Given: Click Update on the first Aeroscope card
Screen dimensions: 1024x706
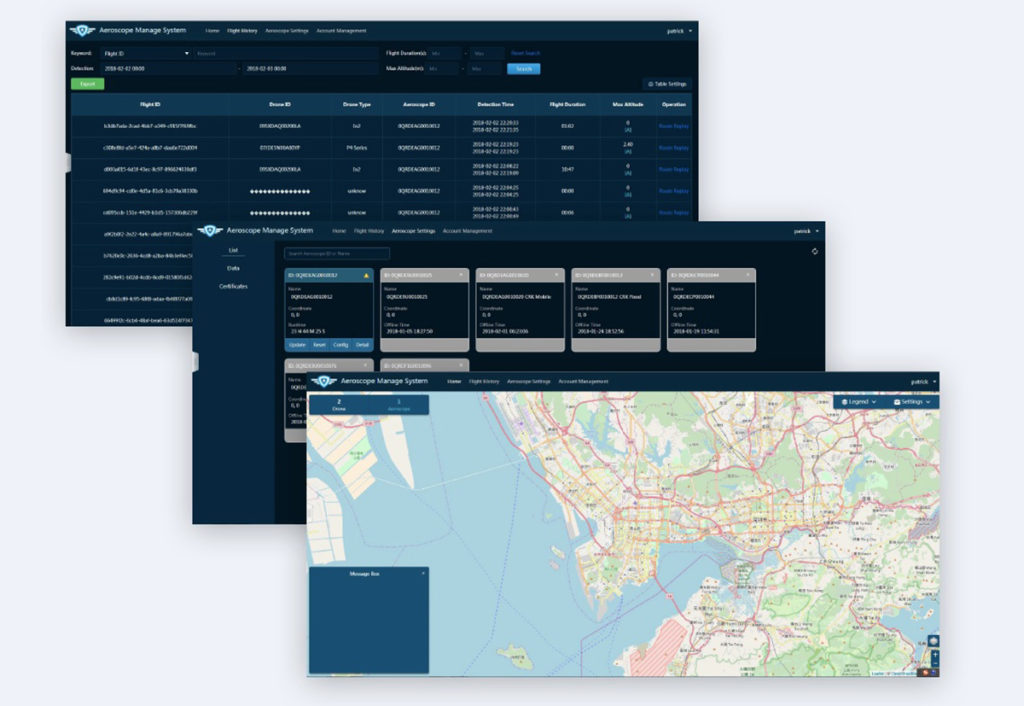Looking at the screenshot, I should tap(297, 345).
